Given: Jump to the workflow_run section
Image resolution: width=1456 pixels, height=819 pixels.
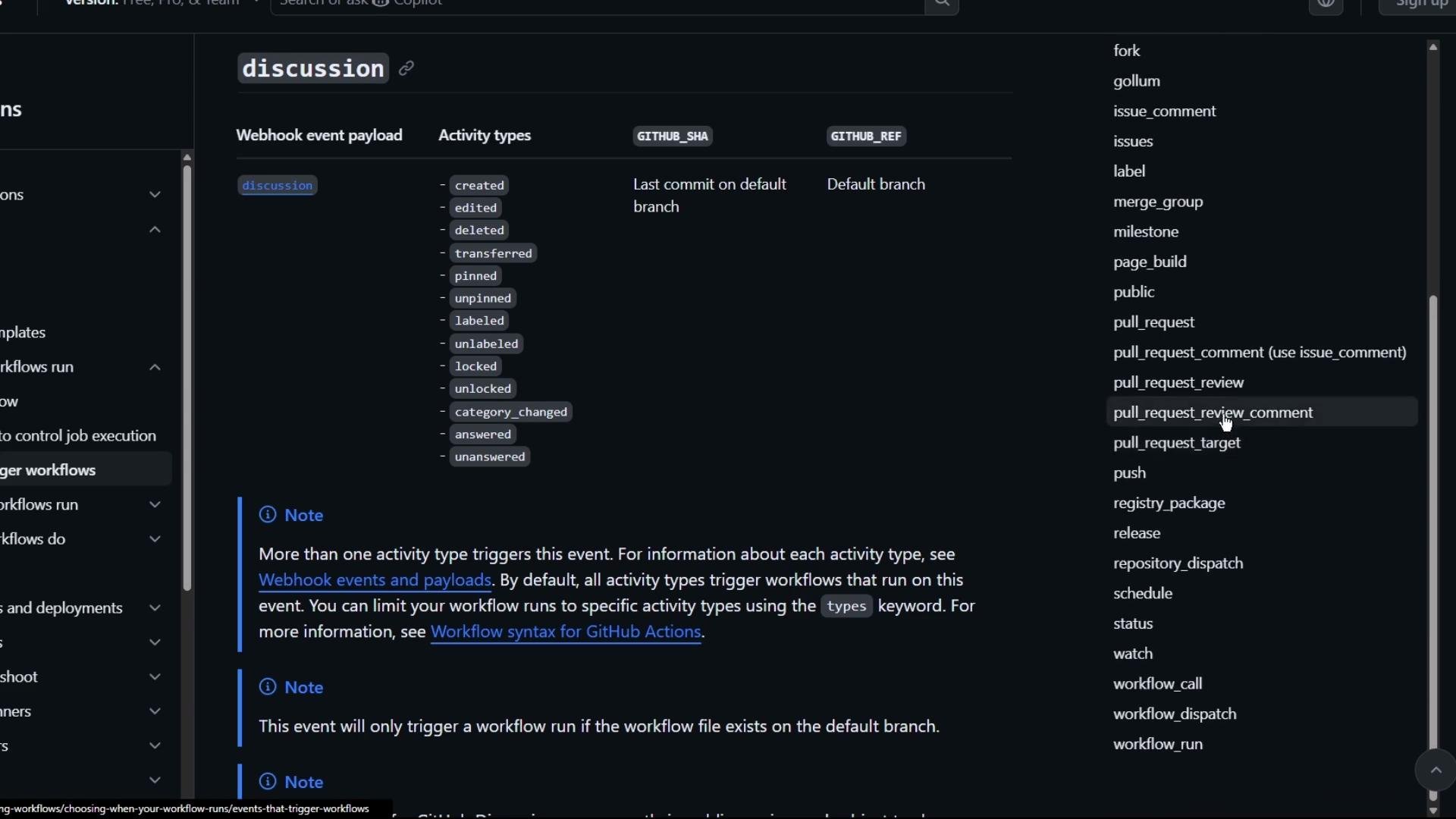Looking at the screenshot, I should coord(1158,745).
